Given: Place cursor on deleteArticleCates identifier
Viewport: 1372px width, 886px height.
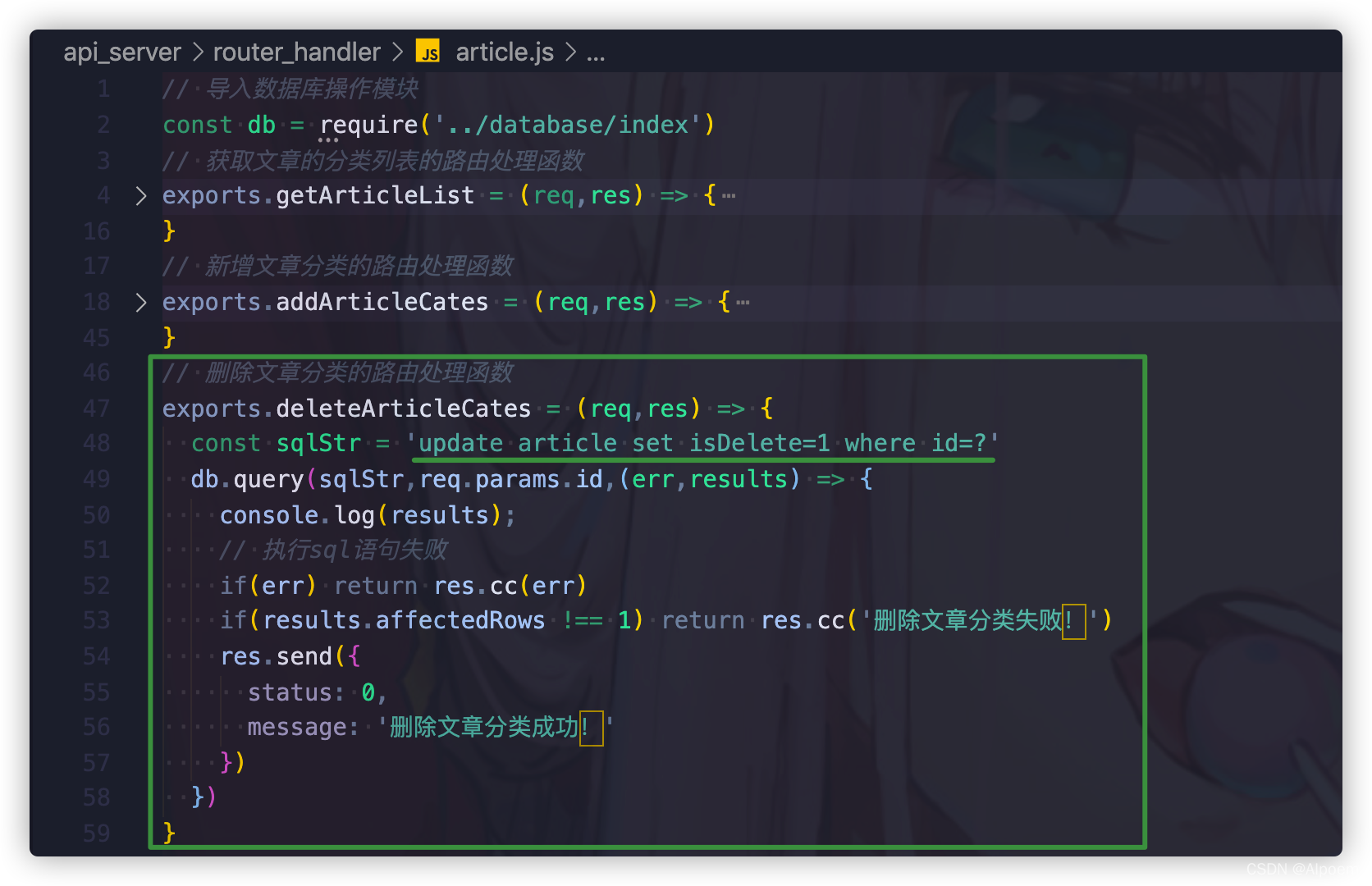Looking at the screenshot, I should coord(404,409).
